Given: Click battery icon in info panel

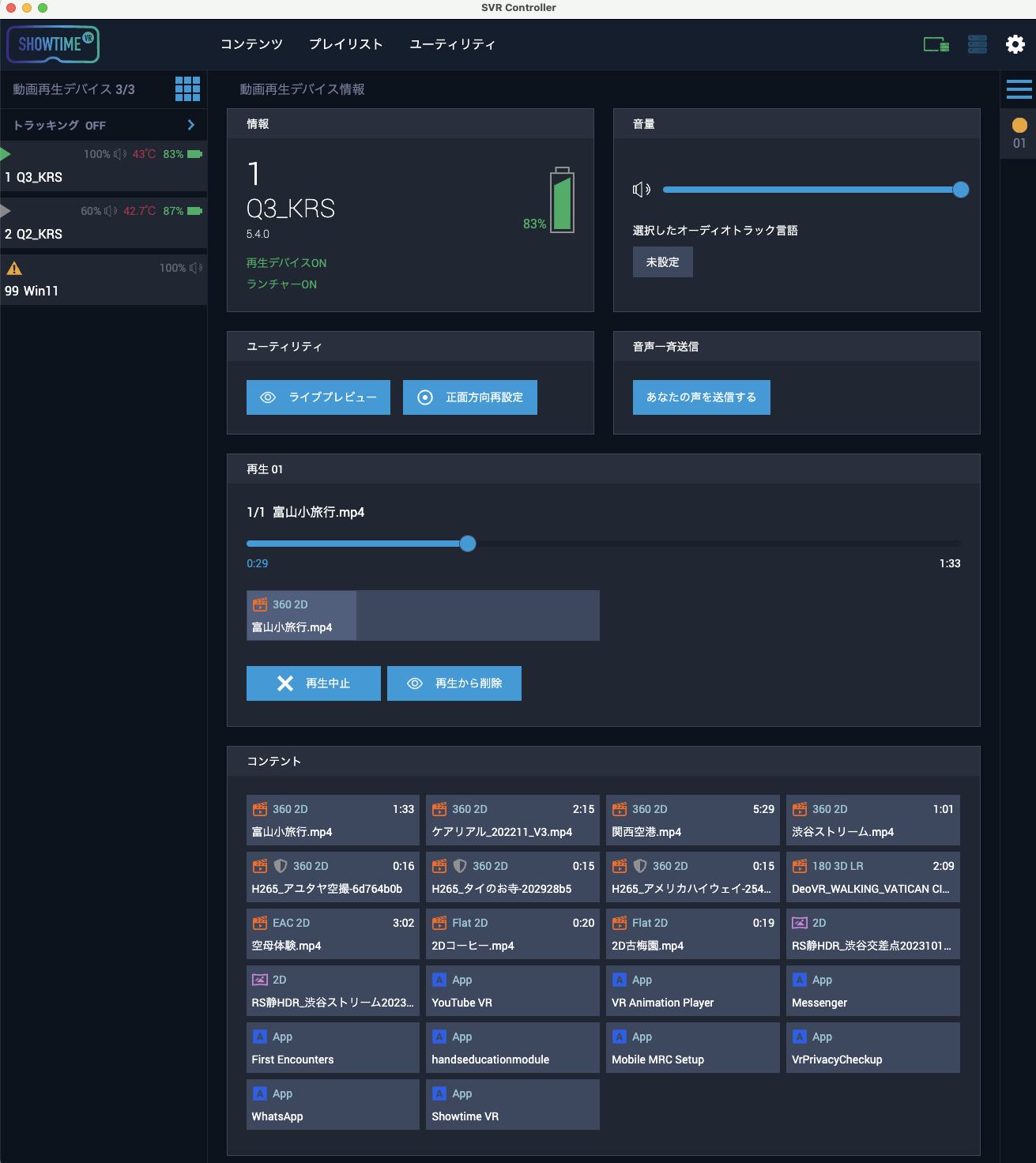Looking at the screenshot, I should (563, 200).
